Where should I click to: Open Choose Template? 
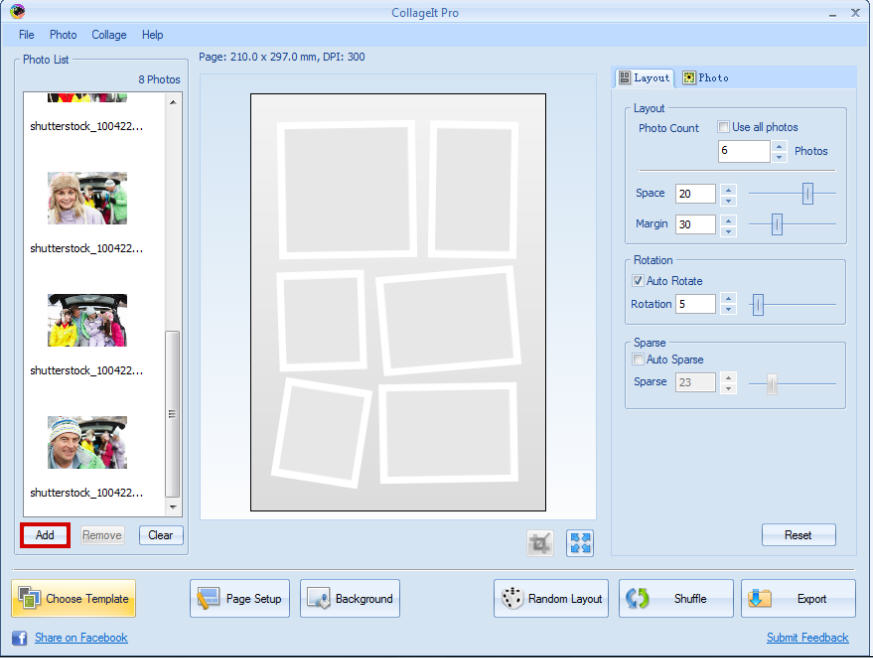(x=74, y=599)
